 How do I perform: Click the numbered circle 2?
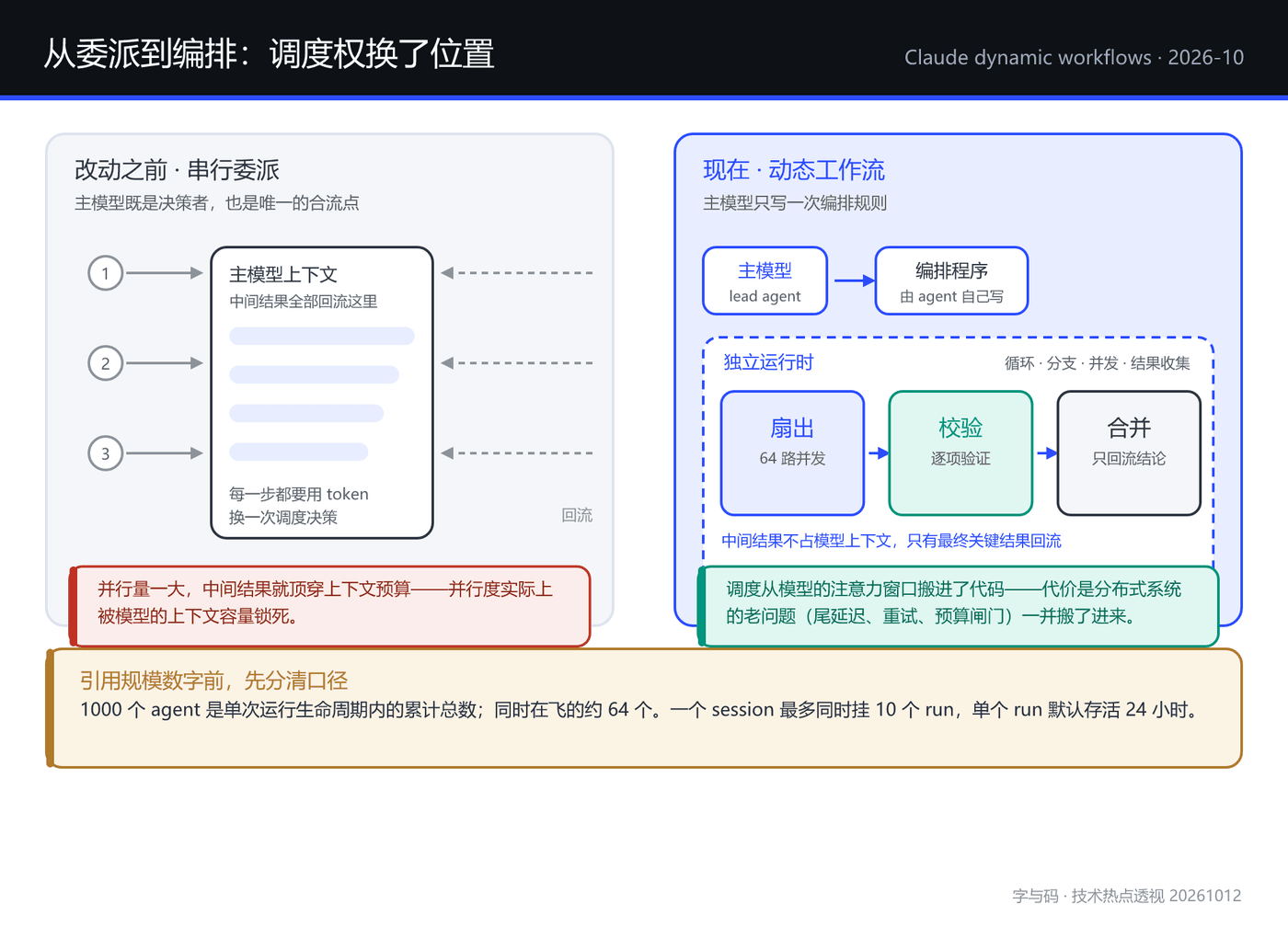click(x=106, y=363)
